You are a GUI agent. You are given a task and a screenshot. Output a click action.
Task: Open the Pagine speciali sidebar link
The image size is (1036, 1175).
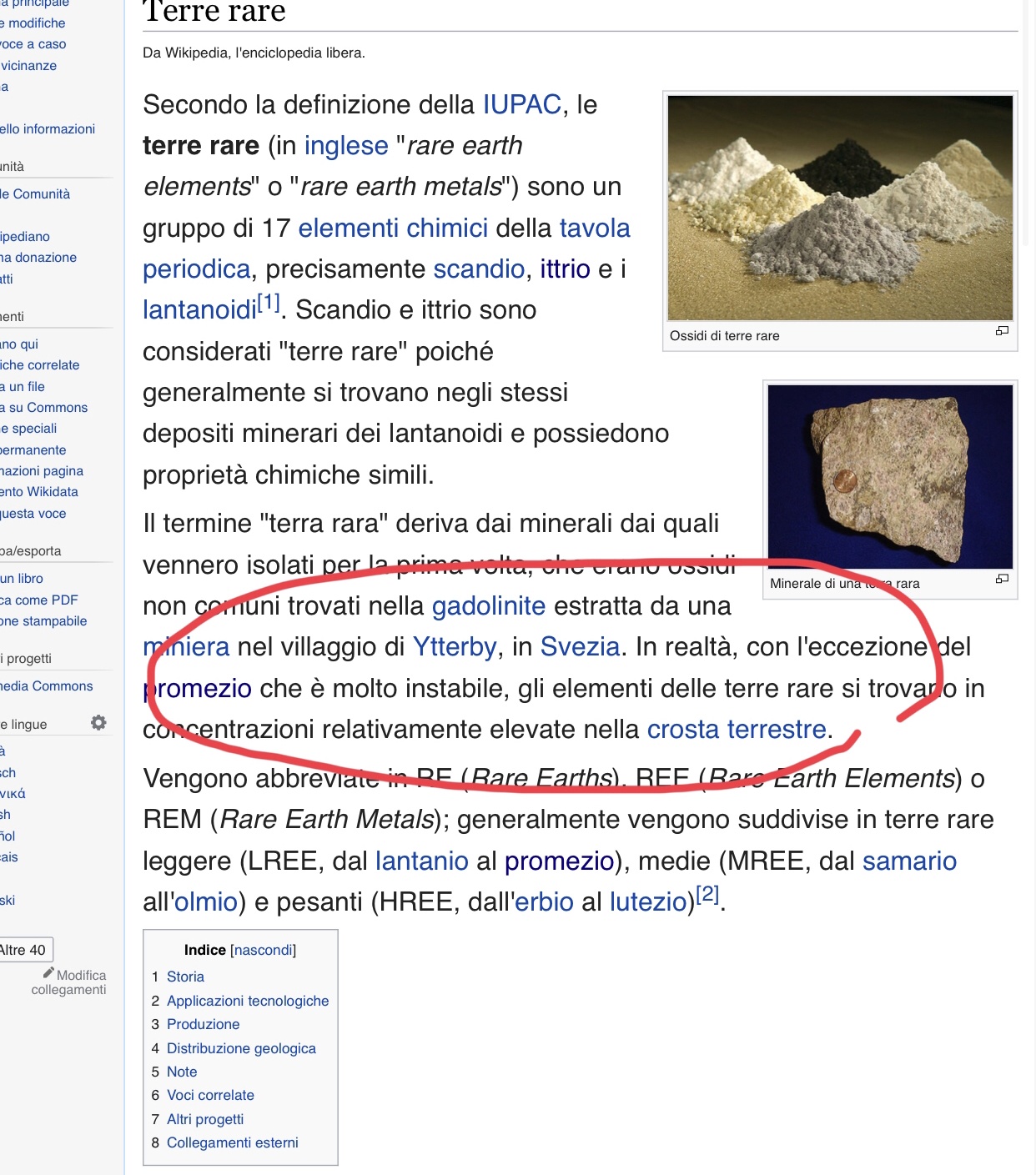tap(28, 429)
